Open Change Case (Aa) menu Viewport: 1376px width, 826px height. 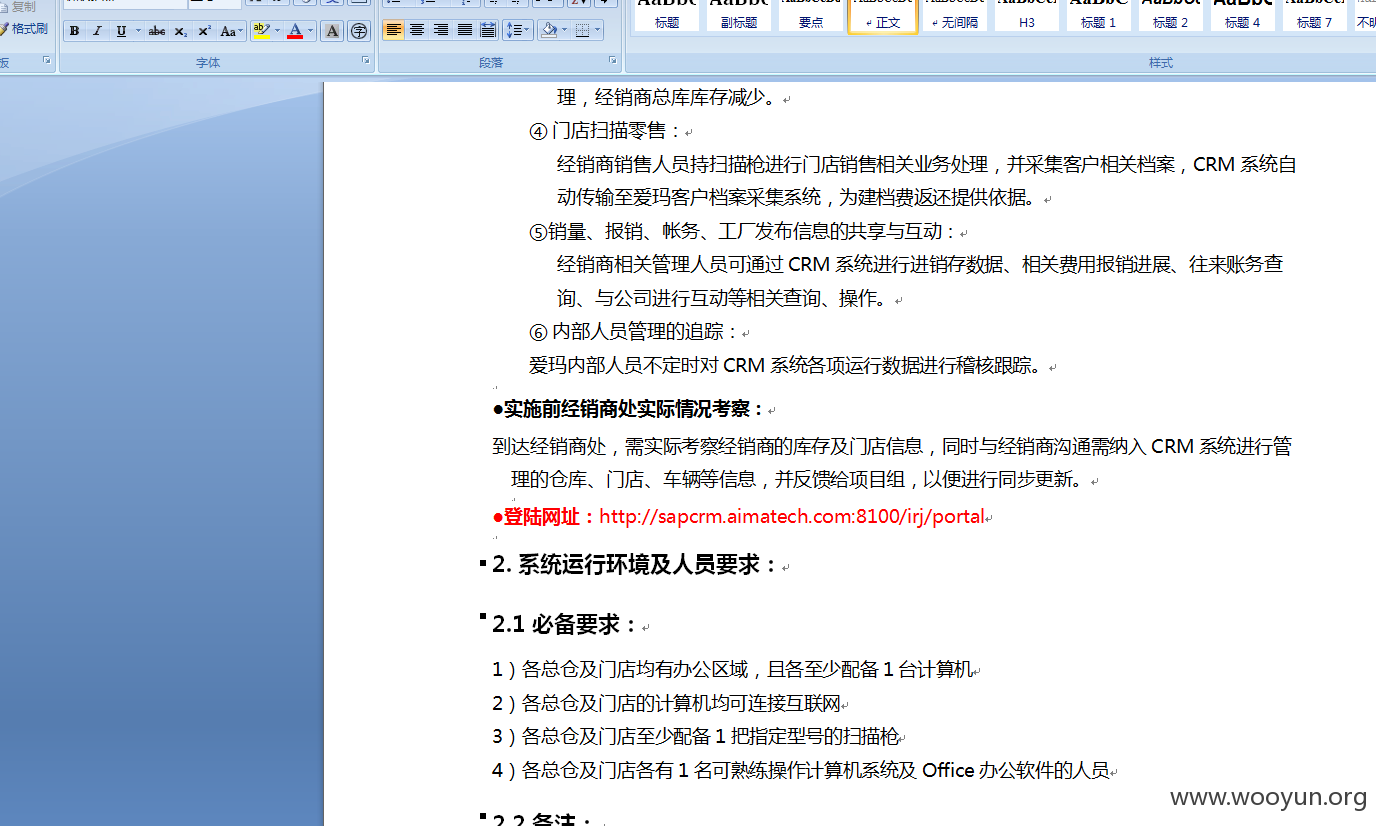[231, 31]
